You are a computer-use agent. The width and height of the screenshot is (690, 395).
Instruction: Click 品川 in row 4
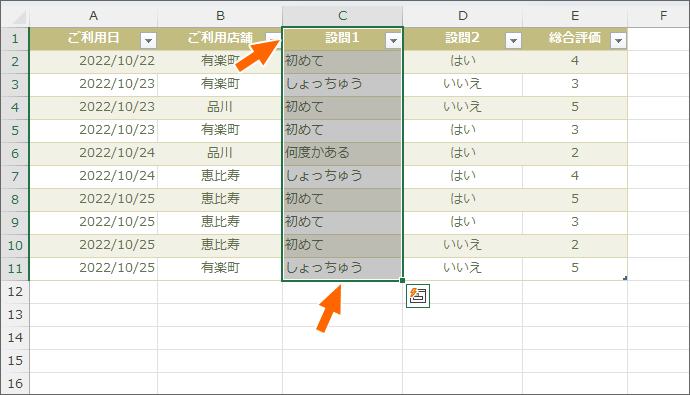coord(220,107)
